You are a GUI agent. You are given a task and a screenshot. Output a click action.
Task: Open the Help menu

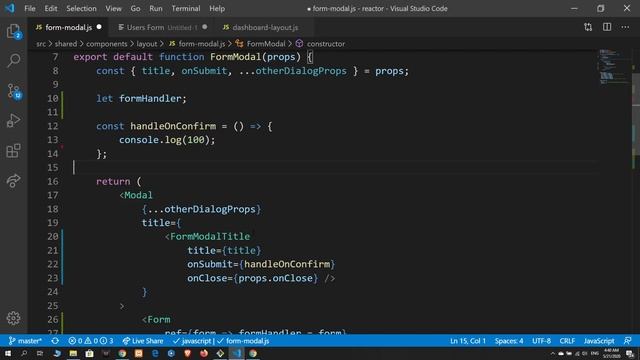(x=217, y=8)
